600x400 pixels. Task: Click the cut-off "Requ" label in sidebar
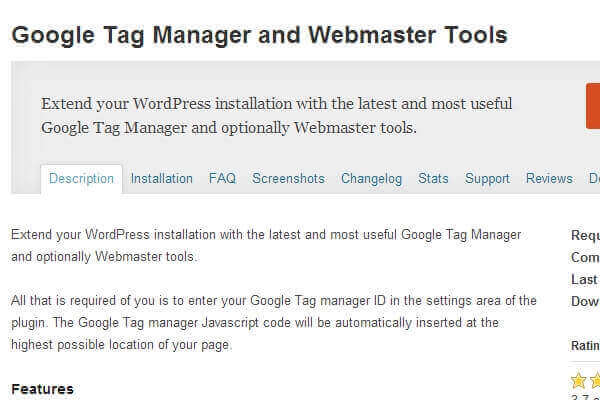(x=585, y=236)
